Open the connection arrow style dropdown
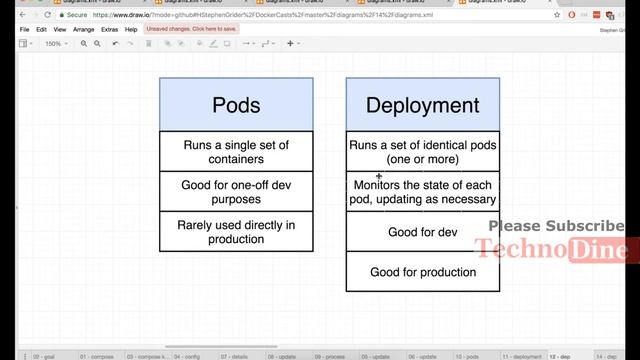This screenshot has width=640, height=360. click(x=248, y=43)
